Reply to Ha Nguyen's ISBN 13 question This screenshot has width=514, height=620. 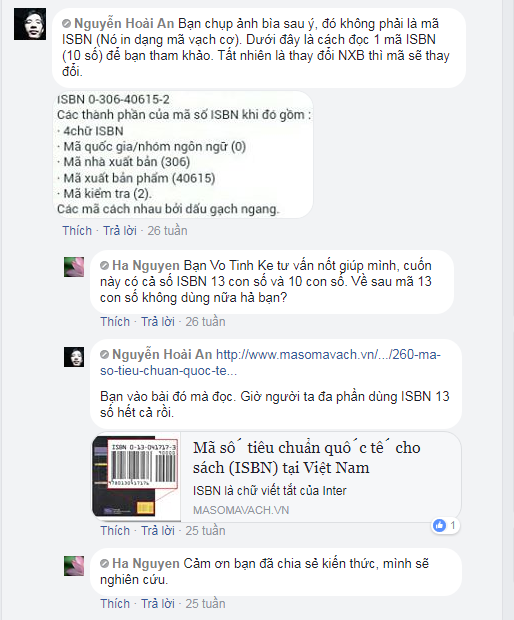tap(158, 321)
